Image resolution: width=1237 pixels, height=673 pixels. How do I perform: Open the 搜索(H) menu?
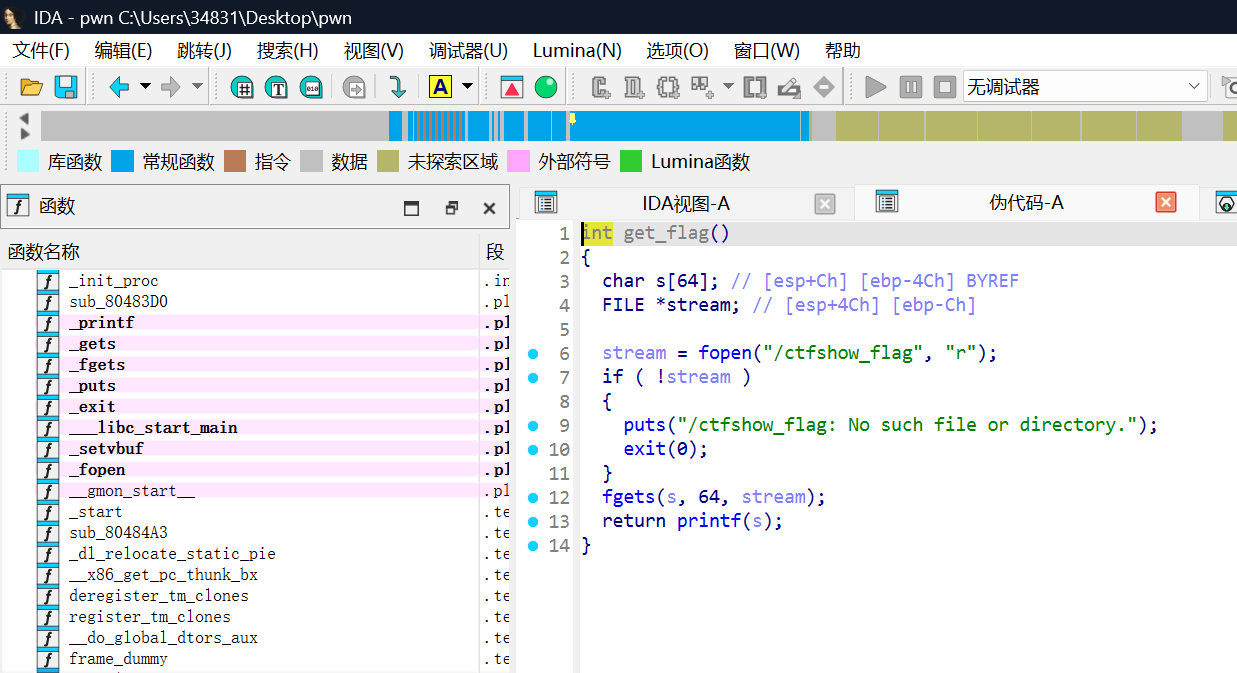pos(288,50)
